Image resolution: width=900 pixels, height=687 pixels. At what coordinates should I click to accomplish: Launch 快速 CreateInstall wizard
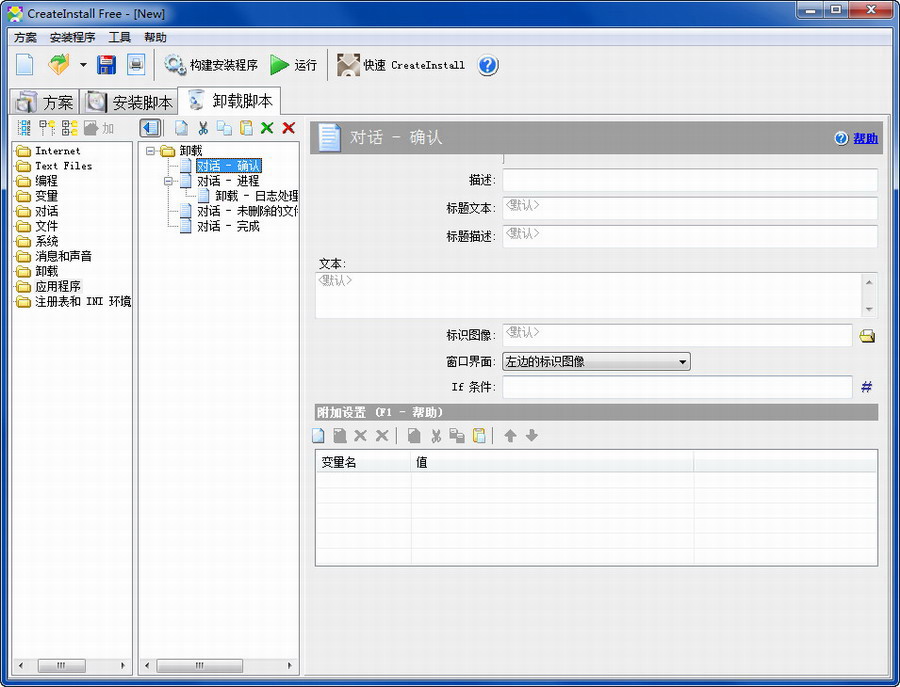(x=401, y=65)
